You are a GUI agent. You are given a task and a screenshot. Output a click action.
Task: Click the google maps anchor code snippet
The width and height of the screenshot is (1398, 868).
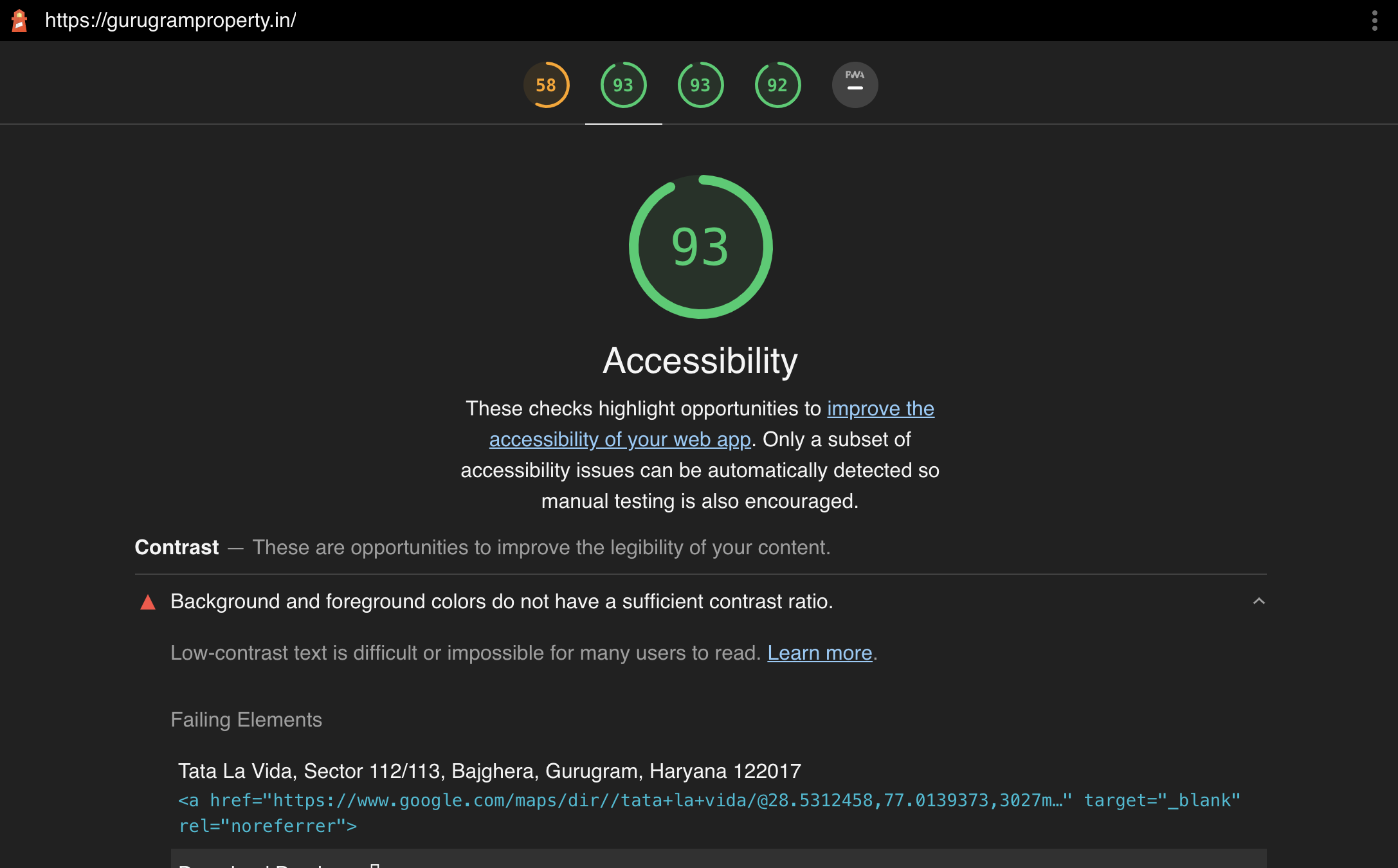click(x=707, y=801)
